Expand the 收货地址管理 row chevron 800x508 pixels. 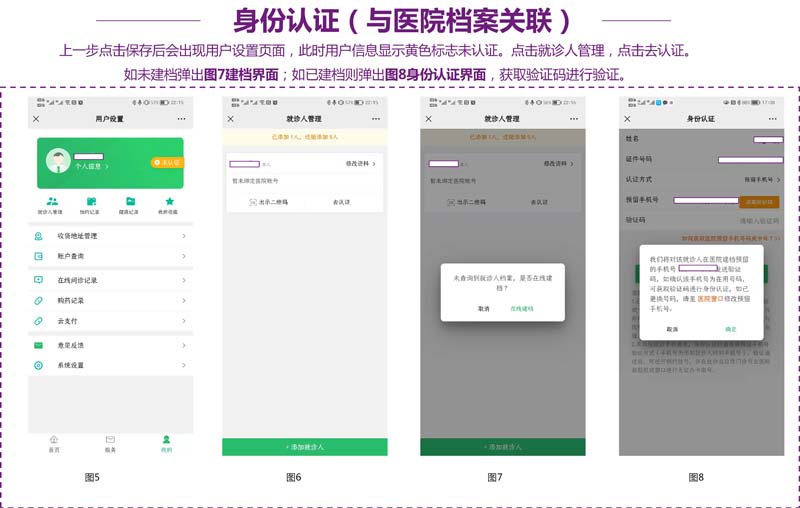click(x=184, y=236)
